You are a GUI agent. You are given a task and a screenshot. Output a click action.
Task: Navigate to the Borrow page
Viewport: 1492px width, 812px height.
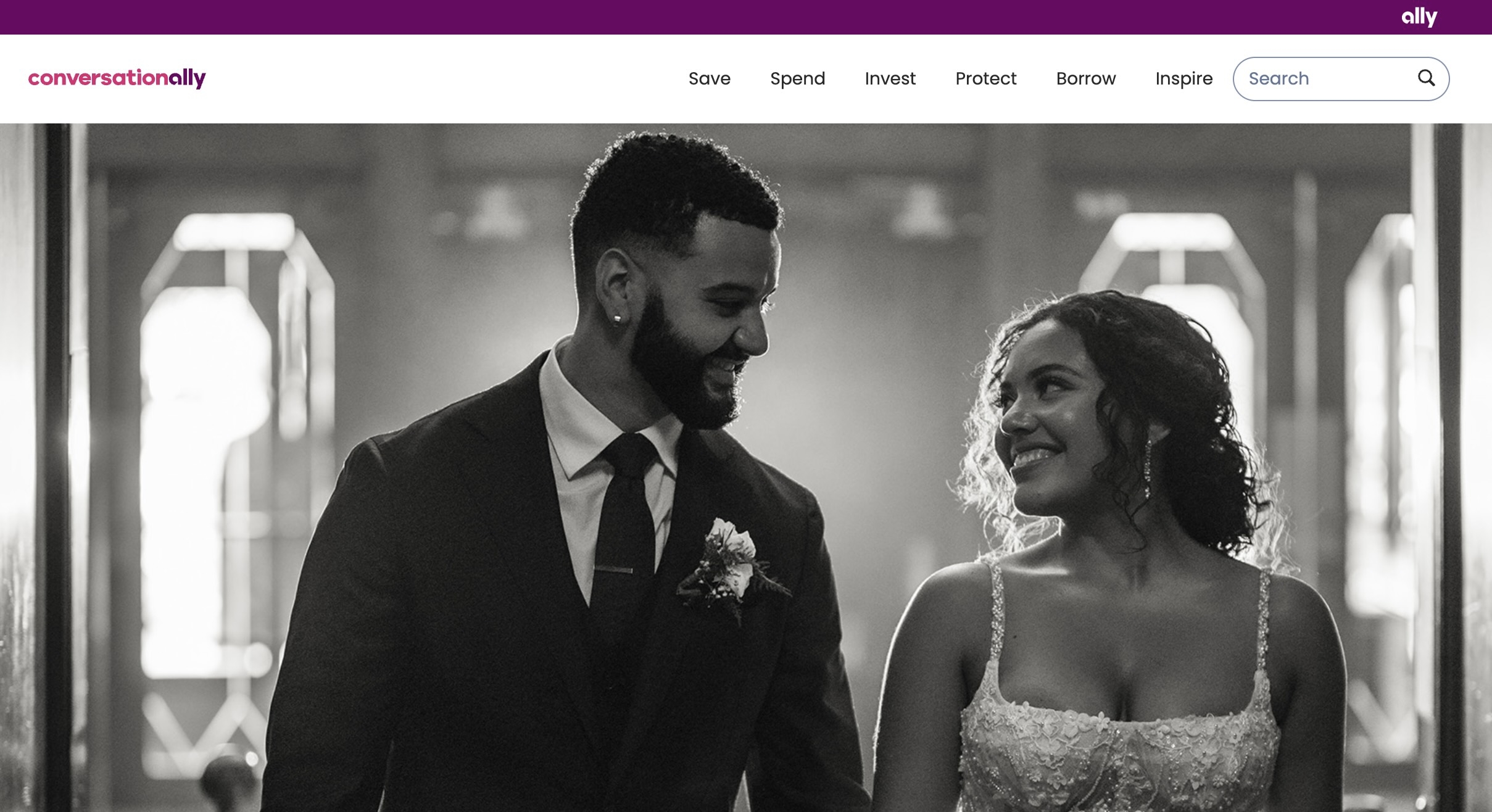click(x=1086, y=78)
